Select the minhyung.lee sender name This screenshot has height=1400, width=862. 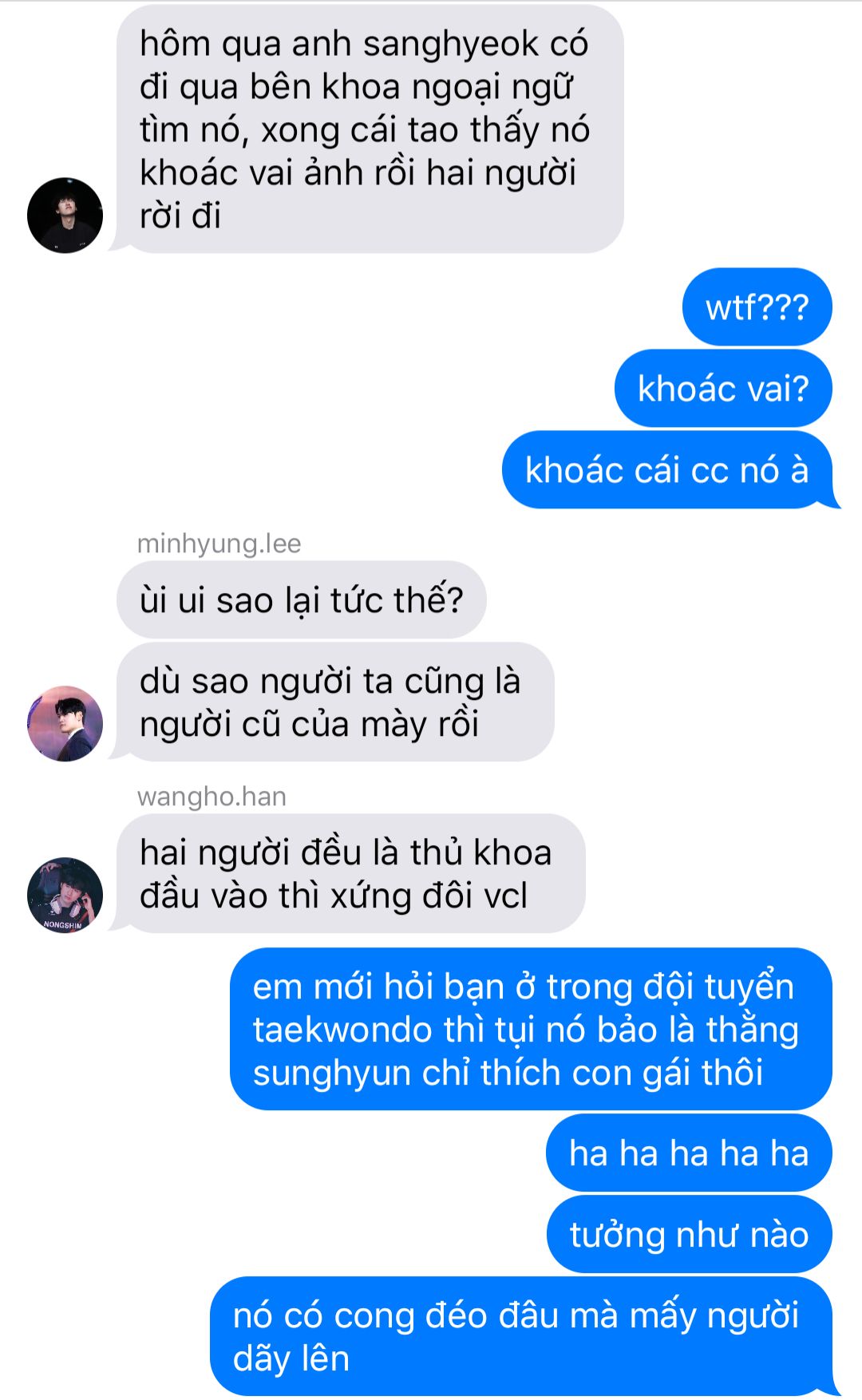219,544
